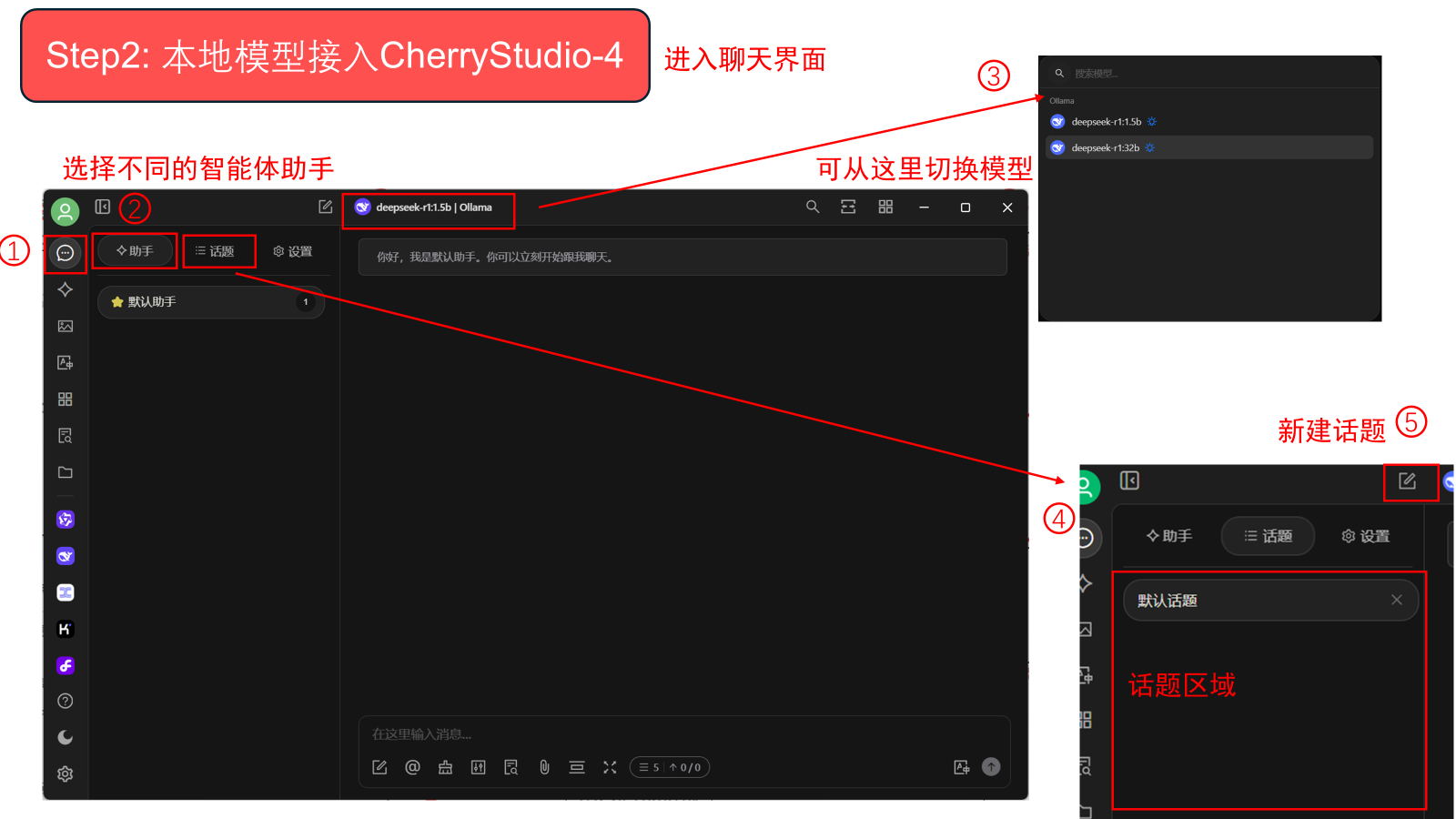Switch to the 助手 tab in main window
The image size is (1456, 819).
(x=135, y=251)
